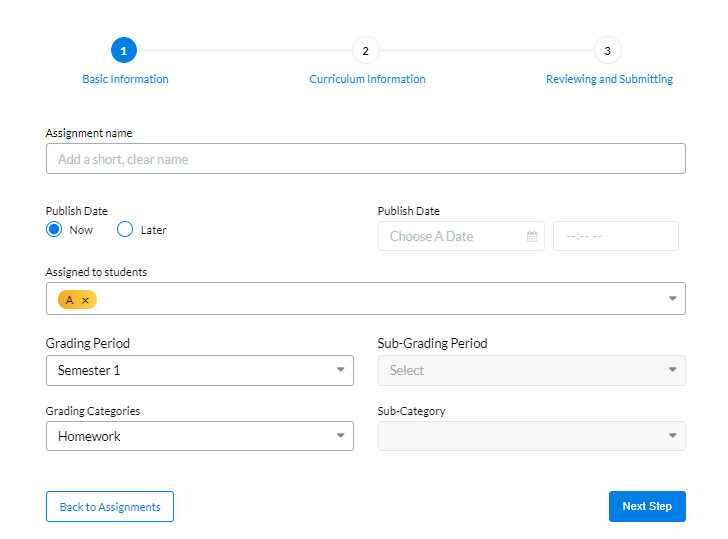The height and width of the screenshot is (539, 728).
Task: Click step 1 circle indicator
Action: (124, 50)
